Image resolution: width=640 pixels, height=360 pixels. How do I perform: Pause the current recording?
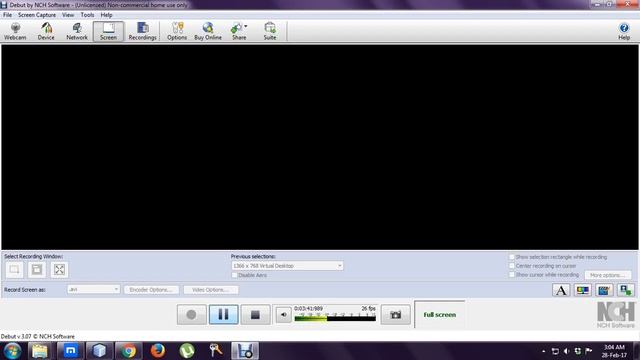(x=223, y=315)
